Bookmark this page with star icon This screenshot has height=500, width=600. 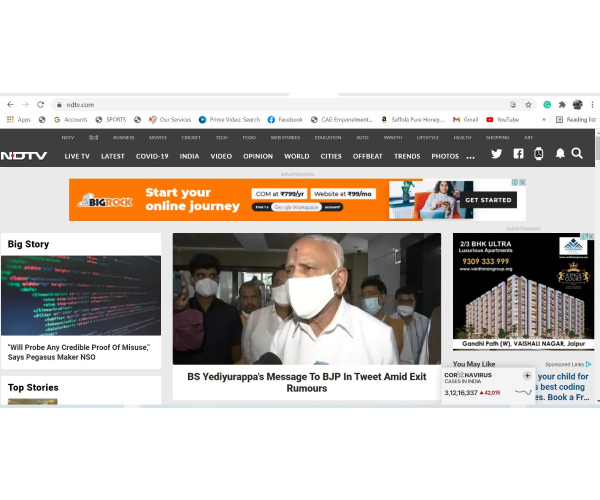click(x=530, y=104)
